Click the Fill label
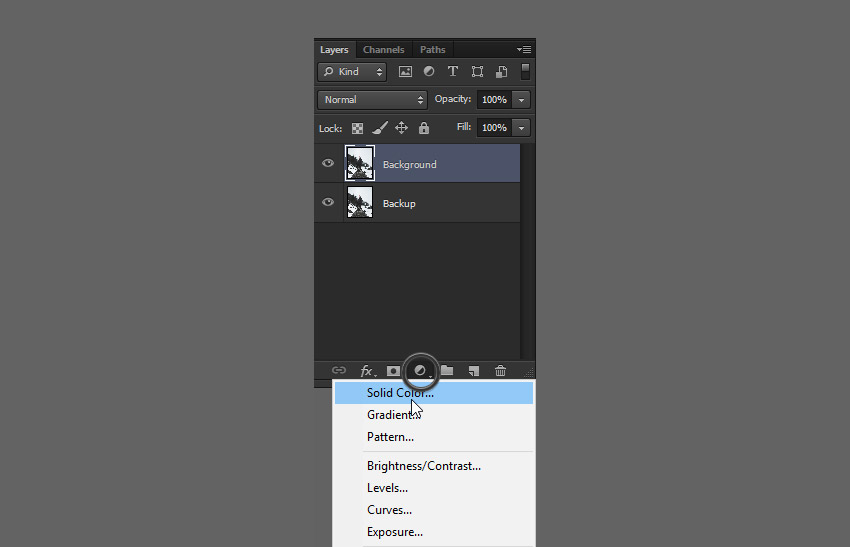The width and height of the screenshot is (850, 547). pos(464,127)
